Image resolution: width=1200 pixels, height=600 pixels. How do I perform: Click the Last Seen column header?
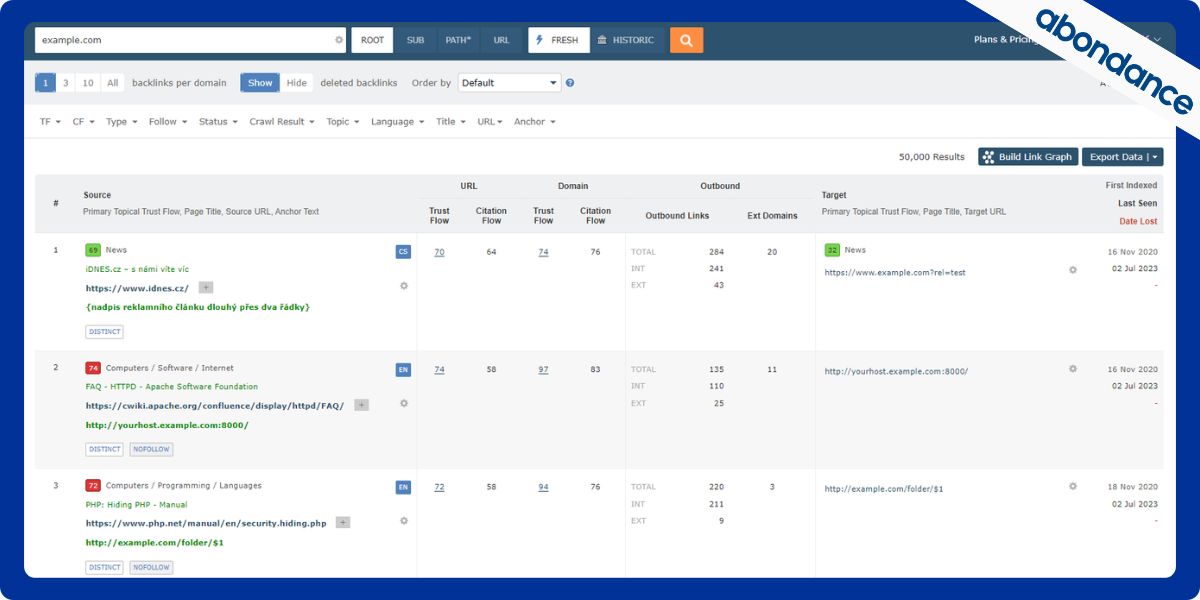(1137, 203)
